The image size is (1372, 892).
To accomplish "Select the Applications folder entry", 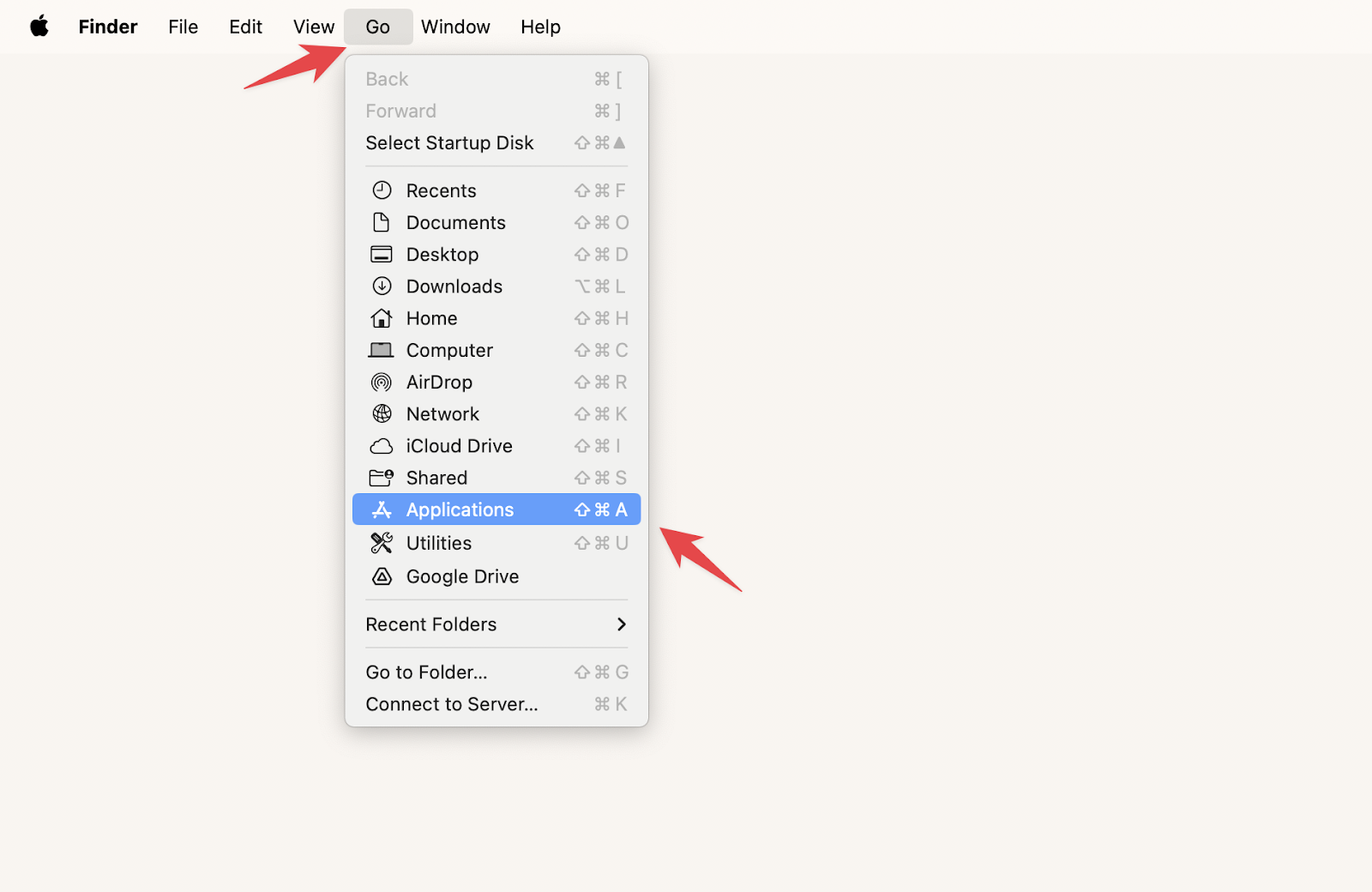I will pyautogui.click(x=460, y=509).
